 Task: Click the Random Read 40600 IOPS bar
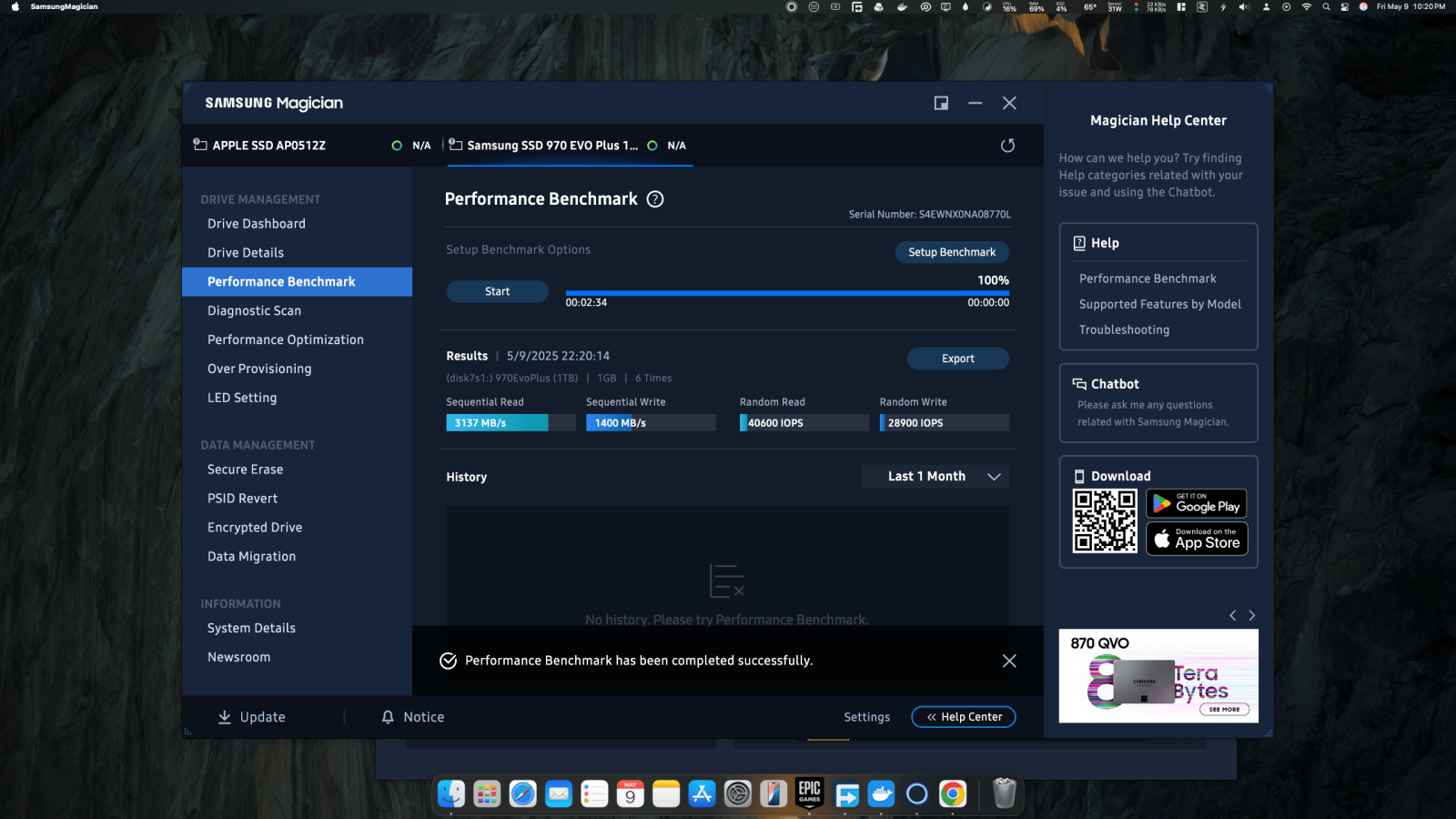(804, 423)
